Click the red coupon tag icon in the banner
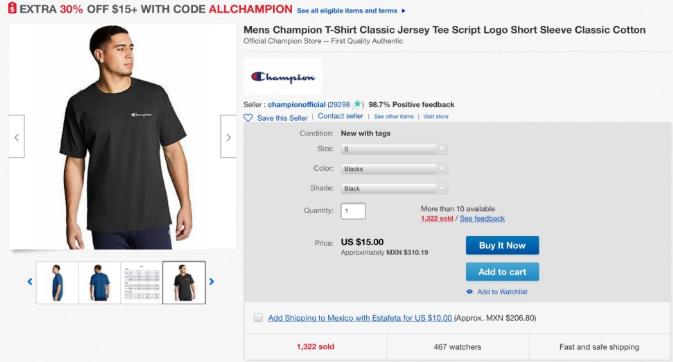 (x=12, y=8)
